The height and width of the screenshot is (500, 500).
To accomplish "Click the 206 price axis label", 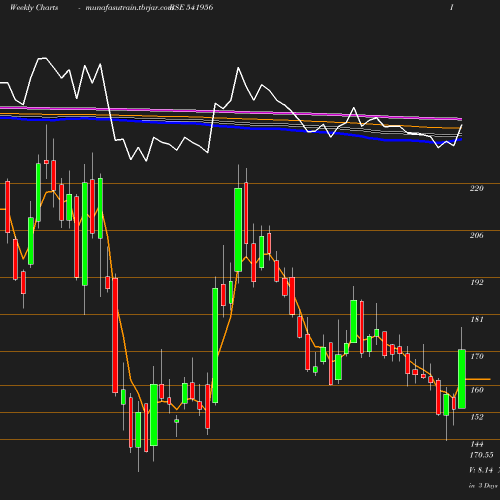I will (477, 235).
